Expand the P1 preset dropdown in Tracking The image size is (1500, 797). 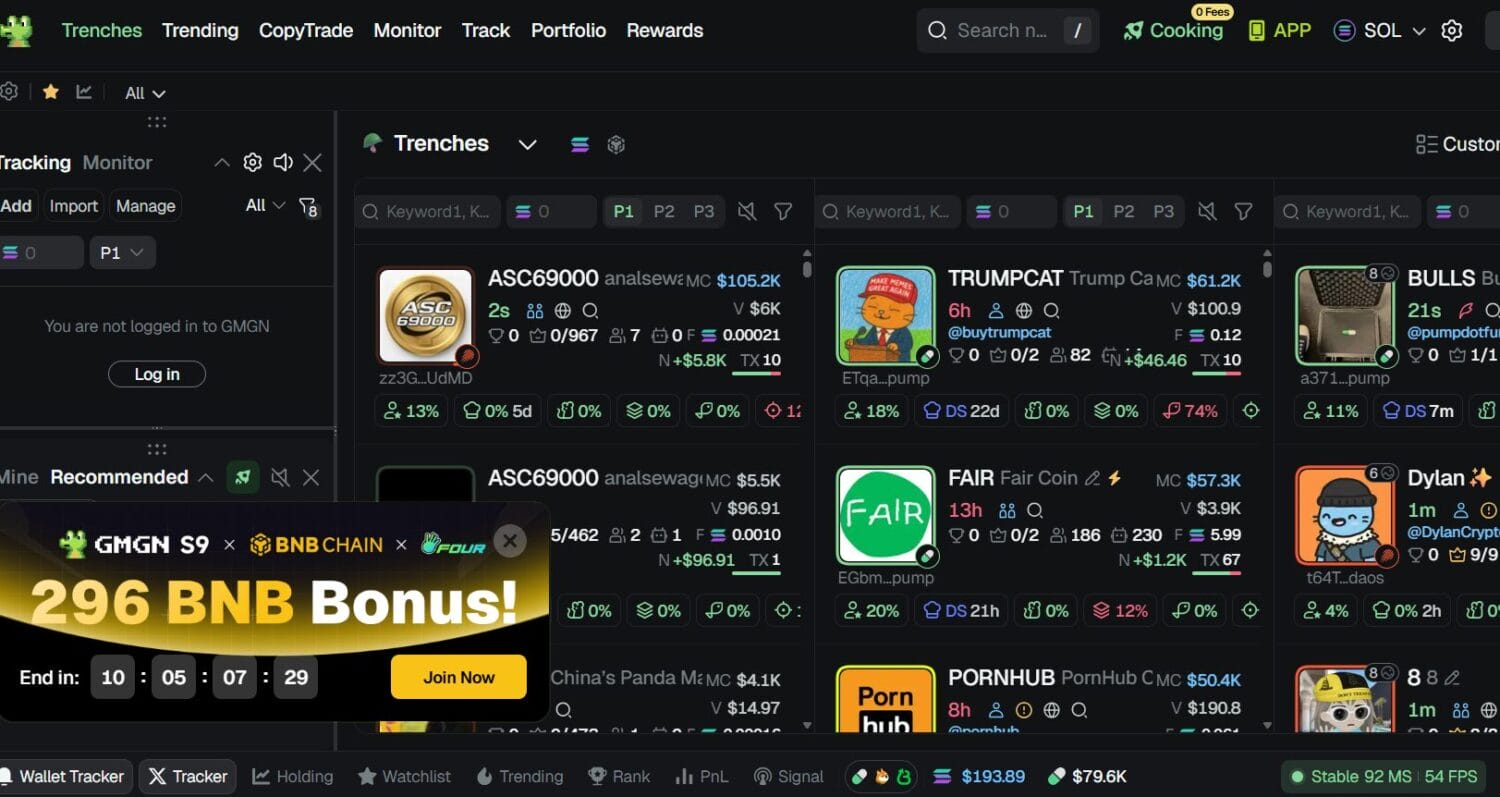point(122,253)
